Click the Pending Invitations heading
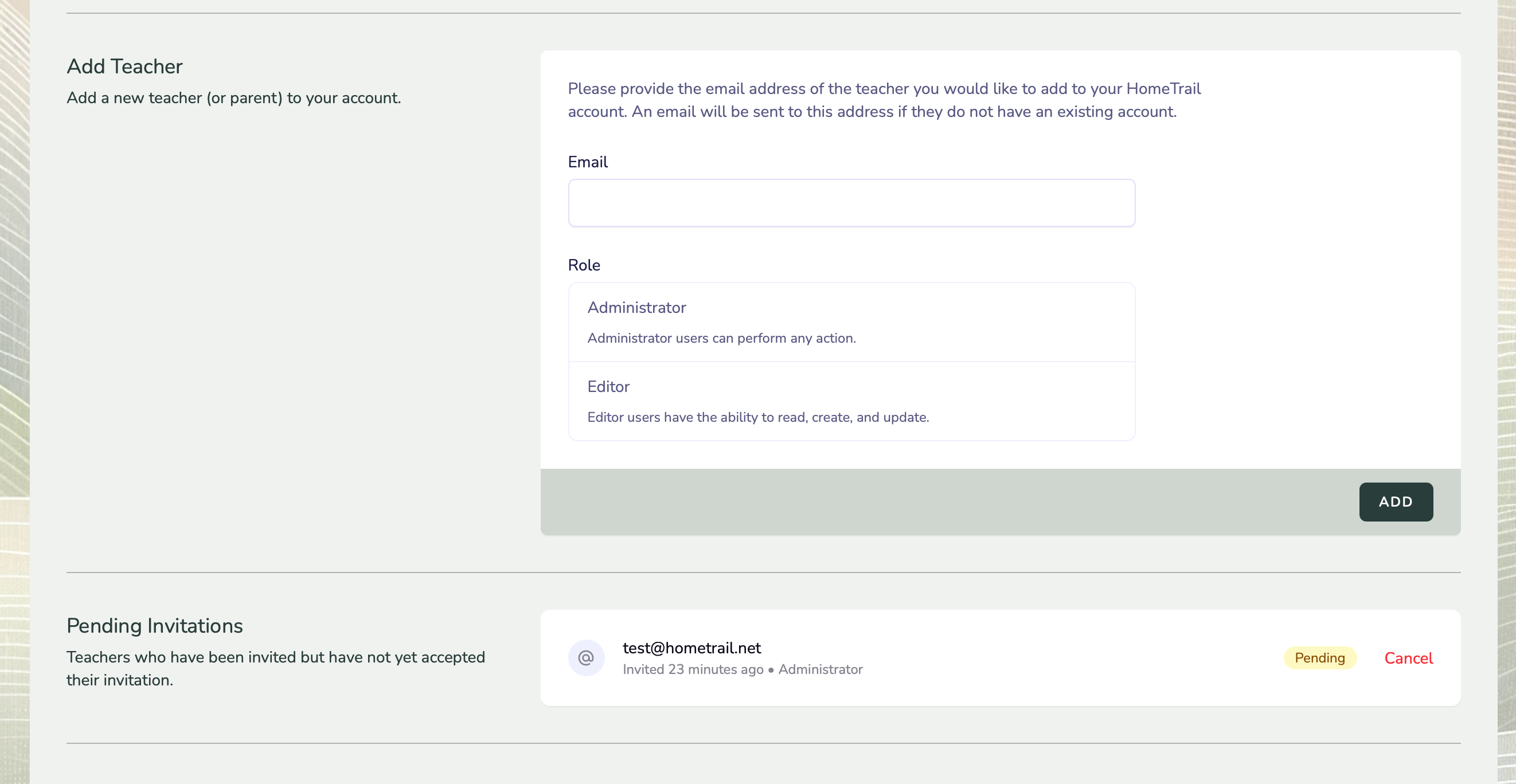1516x784 pixels. [x=155, y=626]
